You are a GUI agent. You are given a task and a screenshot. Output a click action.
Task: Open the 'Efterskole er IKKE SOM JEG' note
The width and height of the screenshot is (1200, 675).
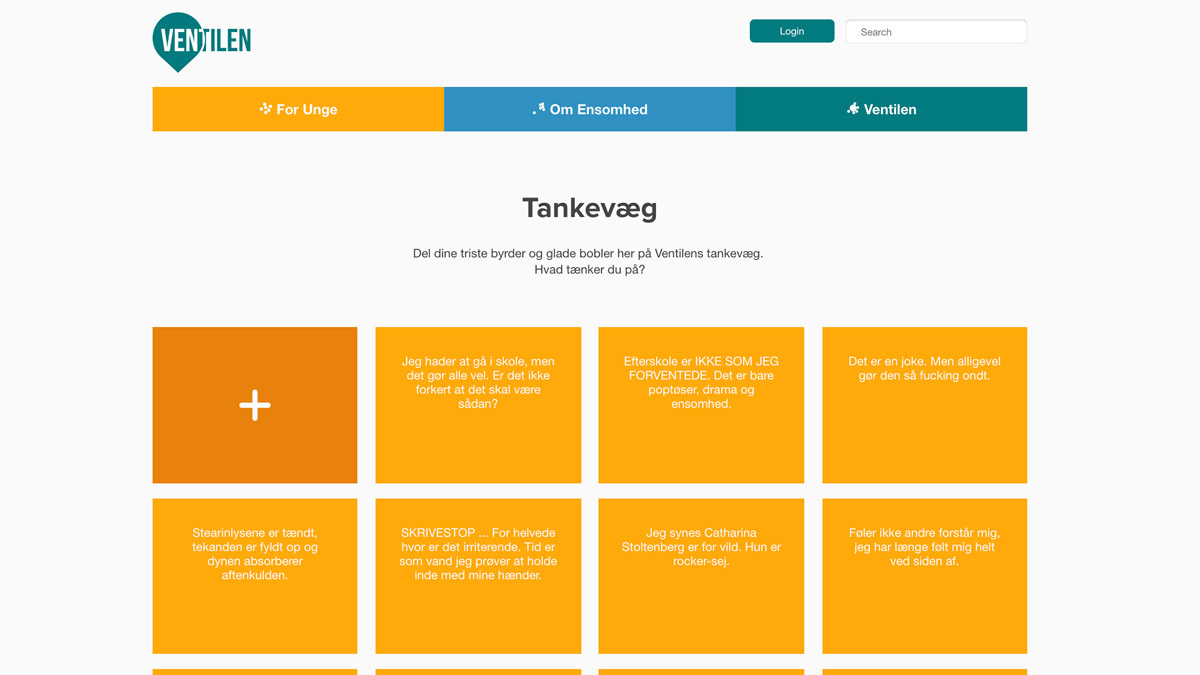(701, 405)
